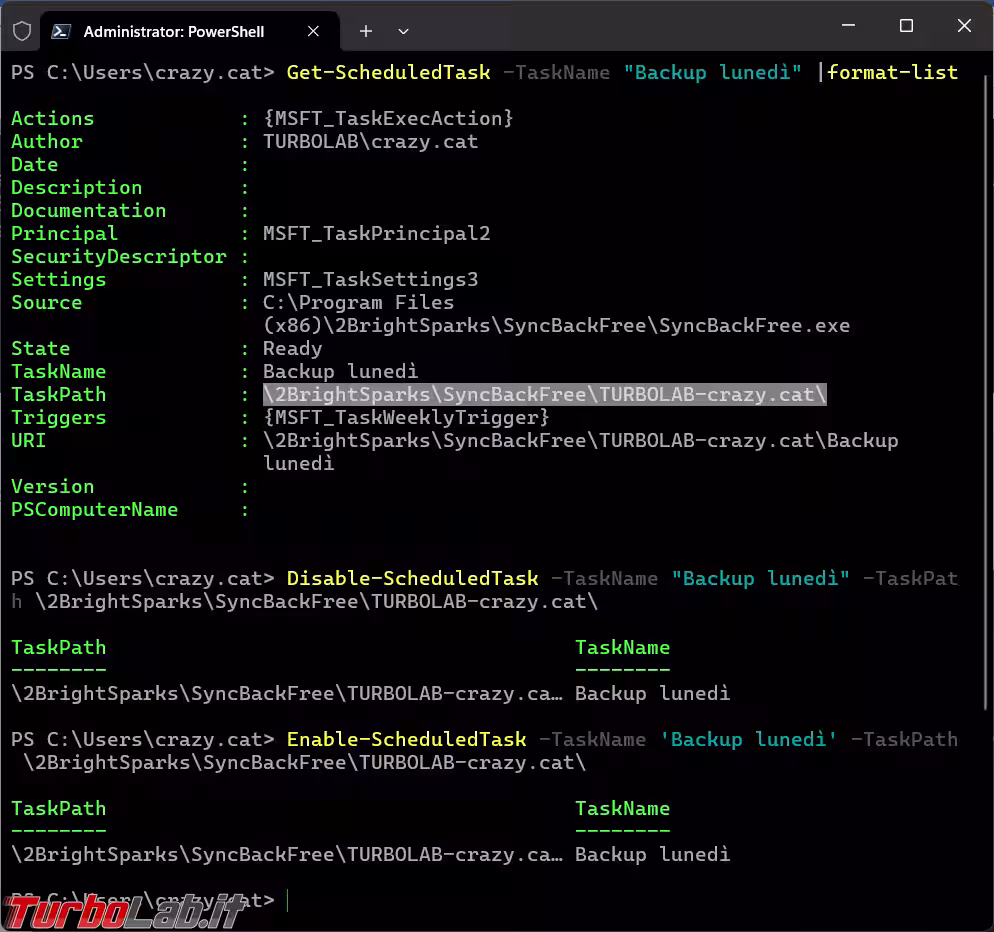Viewport: 994px width, 932px height.
Task: Click the administrator shield icon in title bar
Action: pyautogui.click(x=22, y=31)
